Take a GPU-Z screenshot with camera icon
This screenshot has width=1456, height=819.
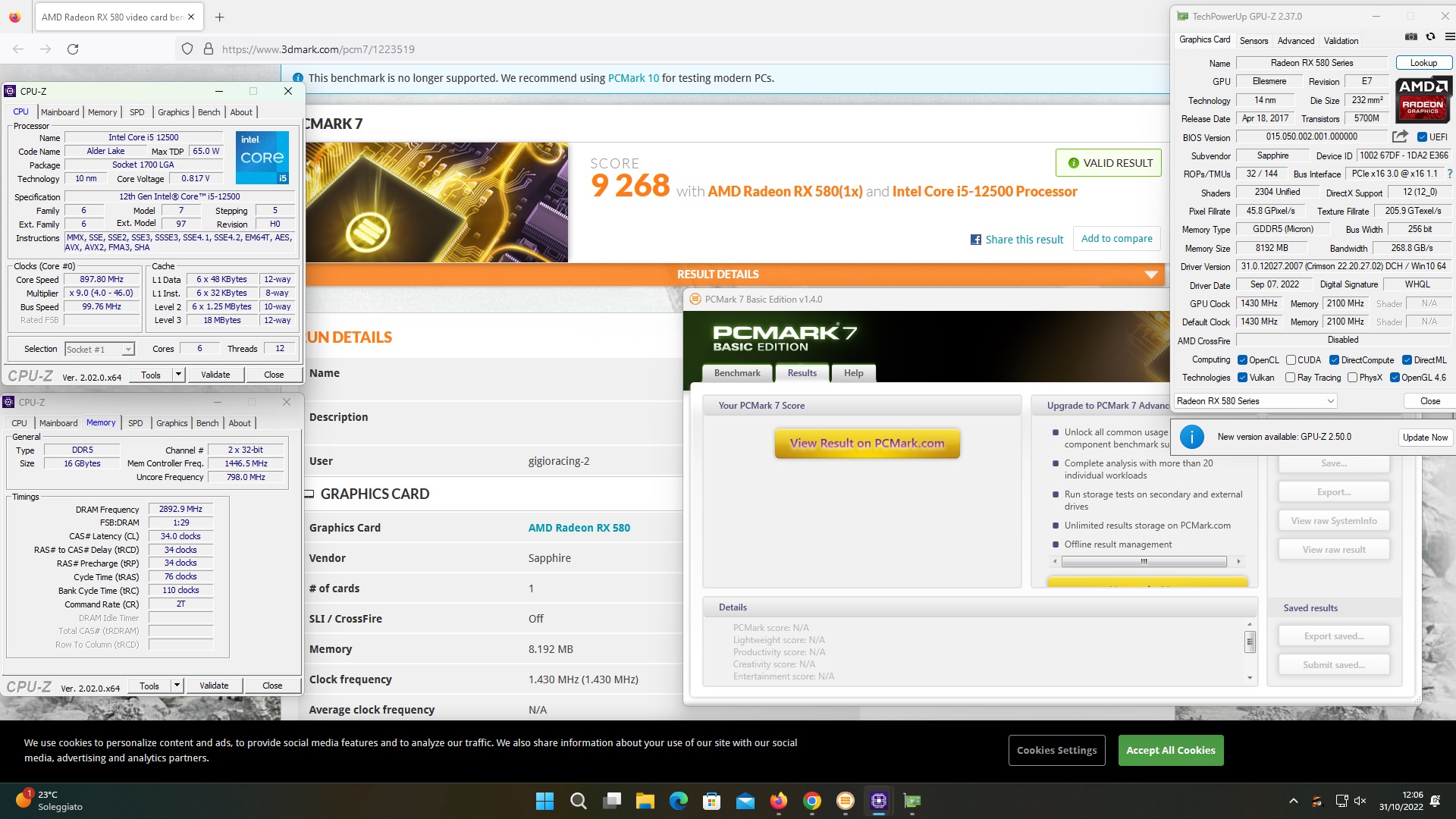pos(1411,36)
